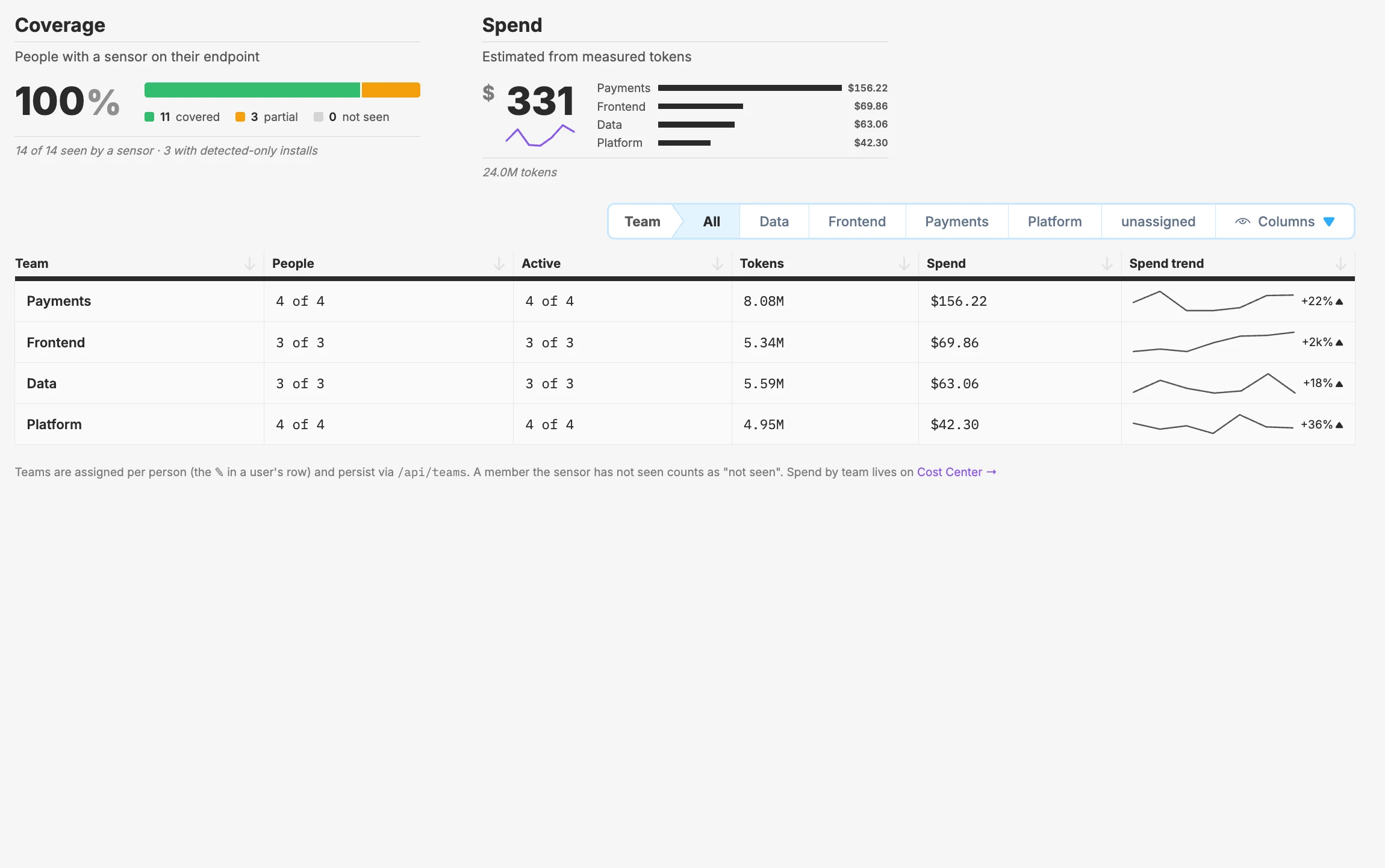The height and width of the screenshot is (868, 1385).
Task: Filter by the Payments team
Action: 956,222
